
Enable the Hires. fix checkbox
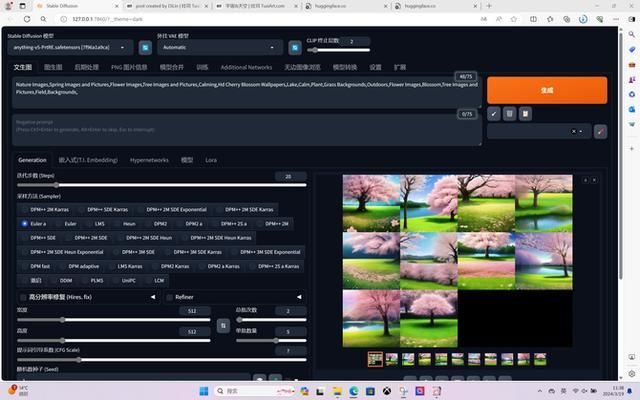click(24, 297)
